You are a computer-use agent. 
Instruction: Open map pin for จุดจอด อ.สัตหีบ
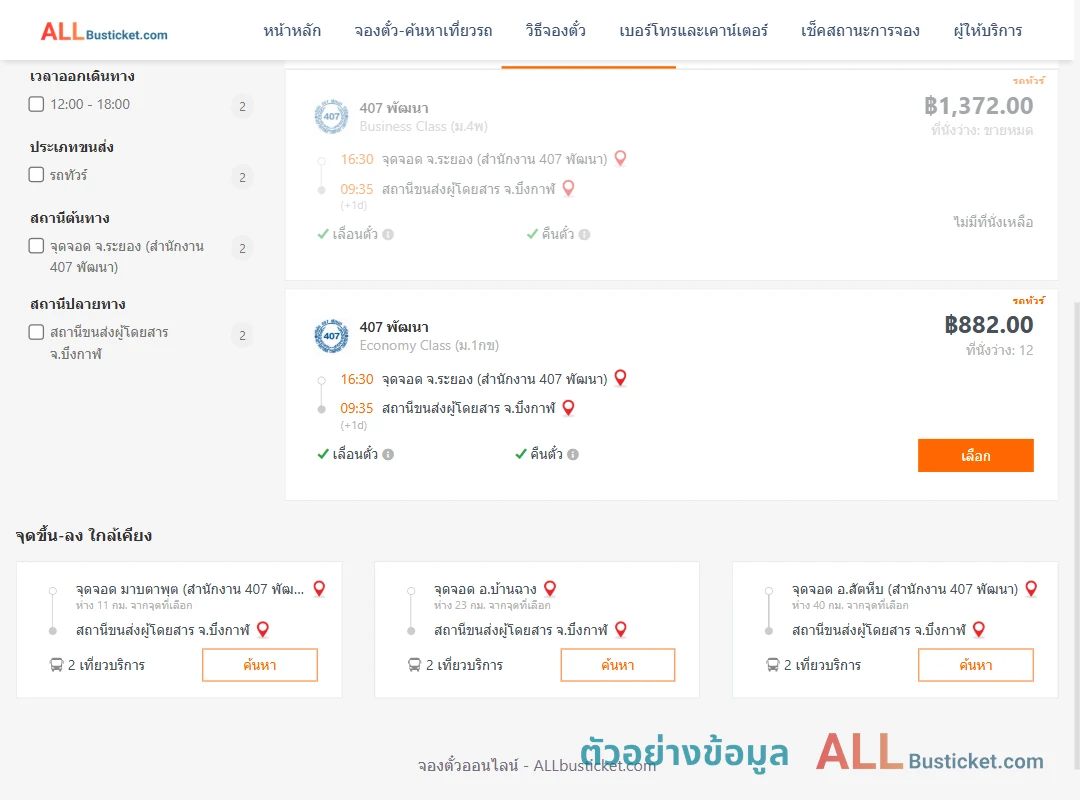pos(1031,588)
